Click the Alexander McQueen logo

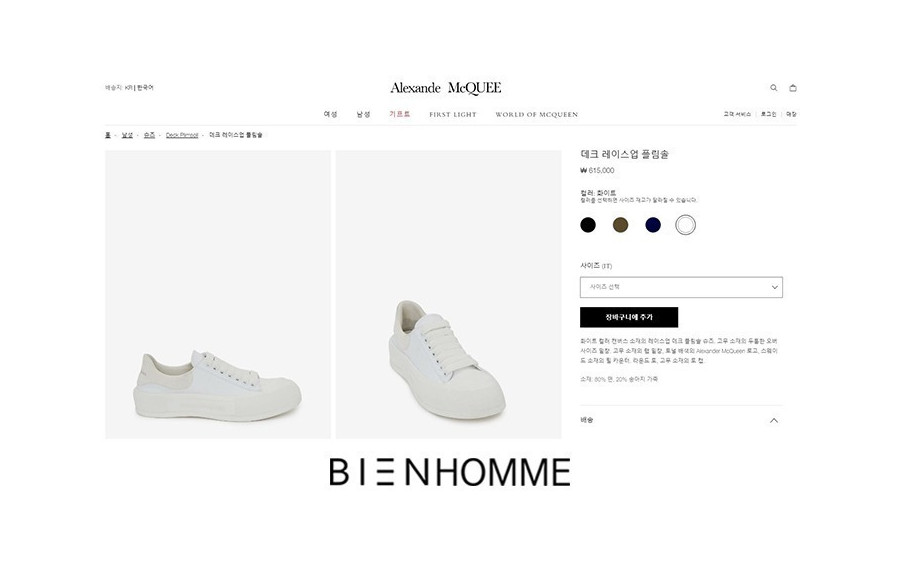point(446,88)
